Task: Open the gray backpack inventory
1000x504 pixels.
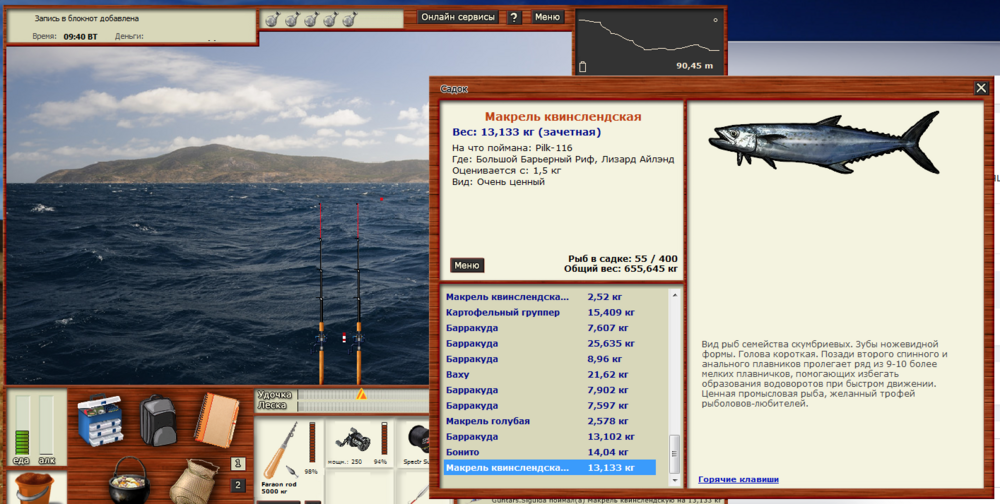Action: (x=158, y=419)
